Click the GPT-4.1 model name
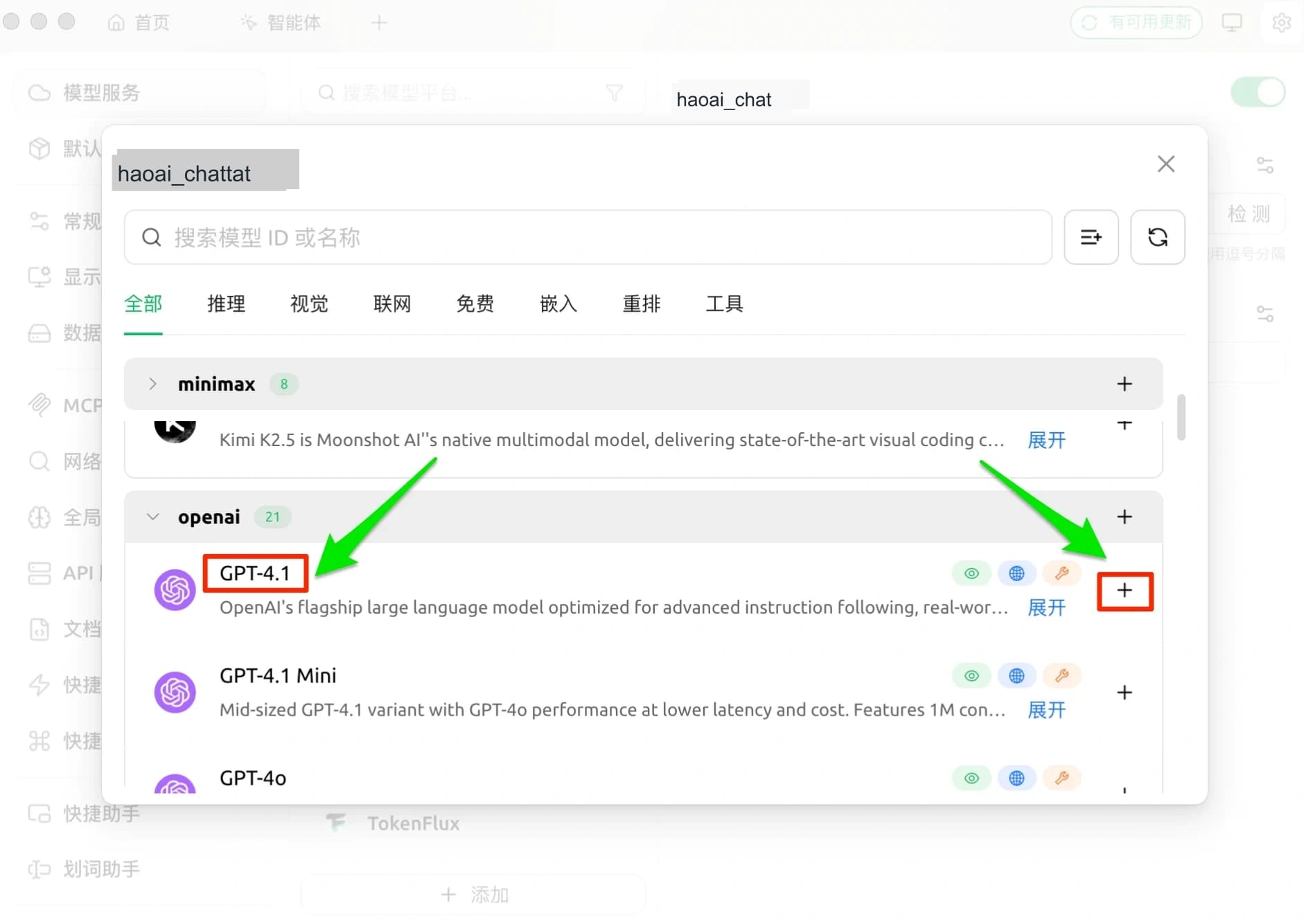The image size is (1304, 924). [254, 574]
